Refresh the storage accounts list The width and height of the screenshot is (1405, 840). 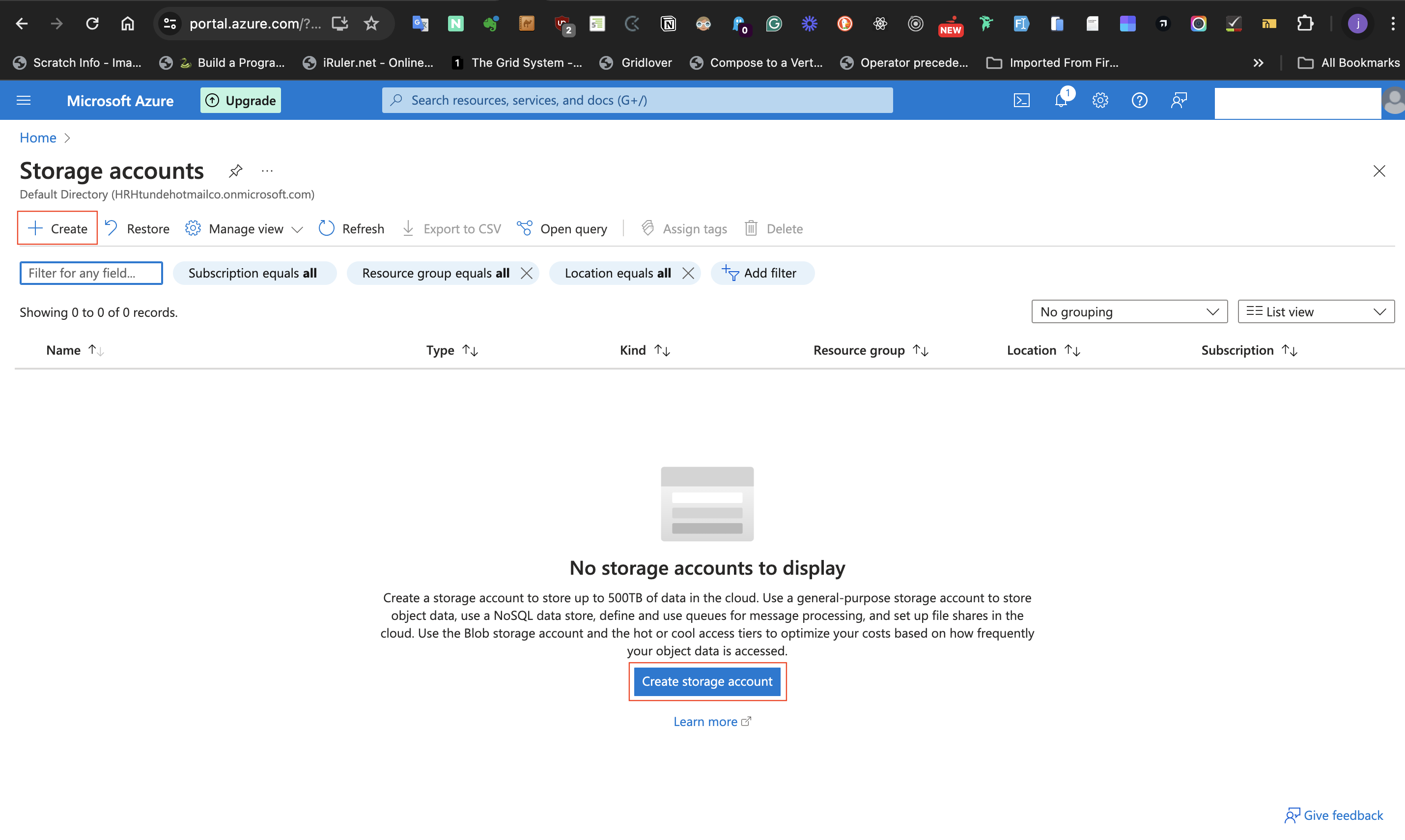pos(351,228)
